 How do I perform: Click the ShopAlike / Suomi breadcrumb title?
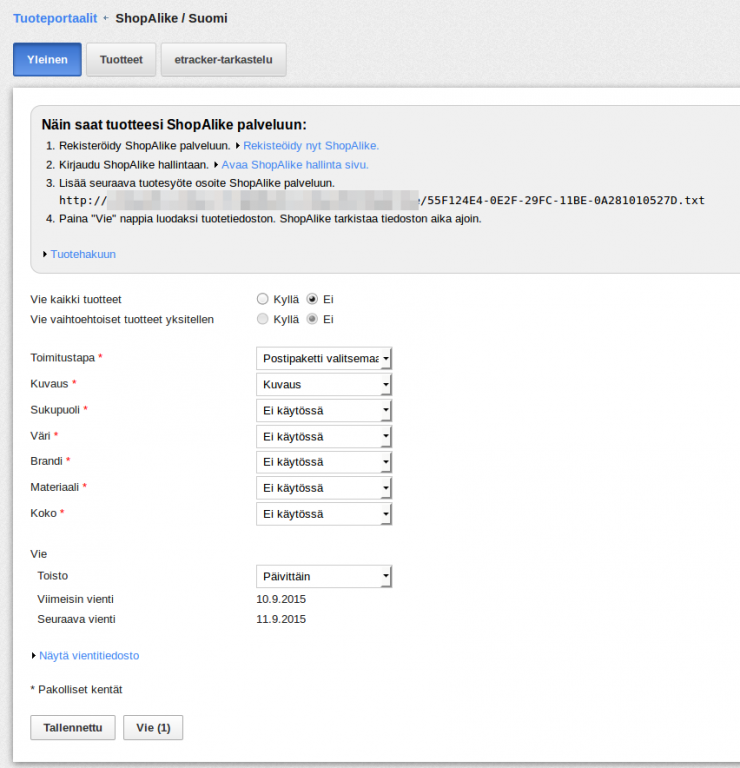(x=171, y=19)
